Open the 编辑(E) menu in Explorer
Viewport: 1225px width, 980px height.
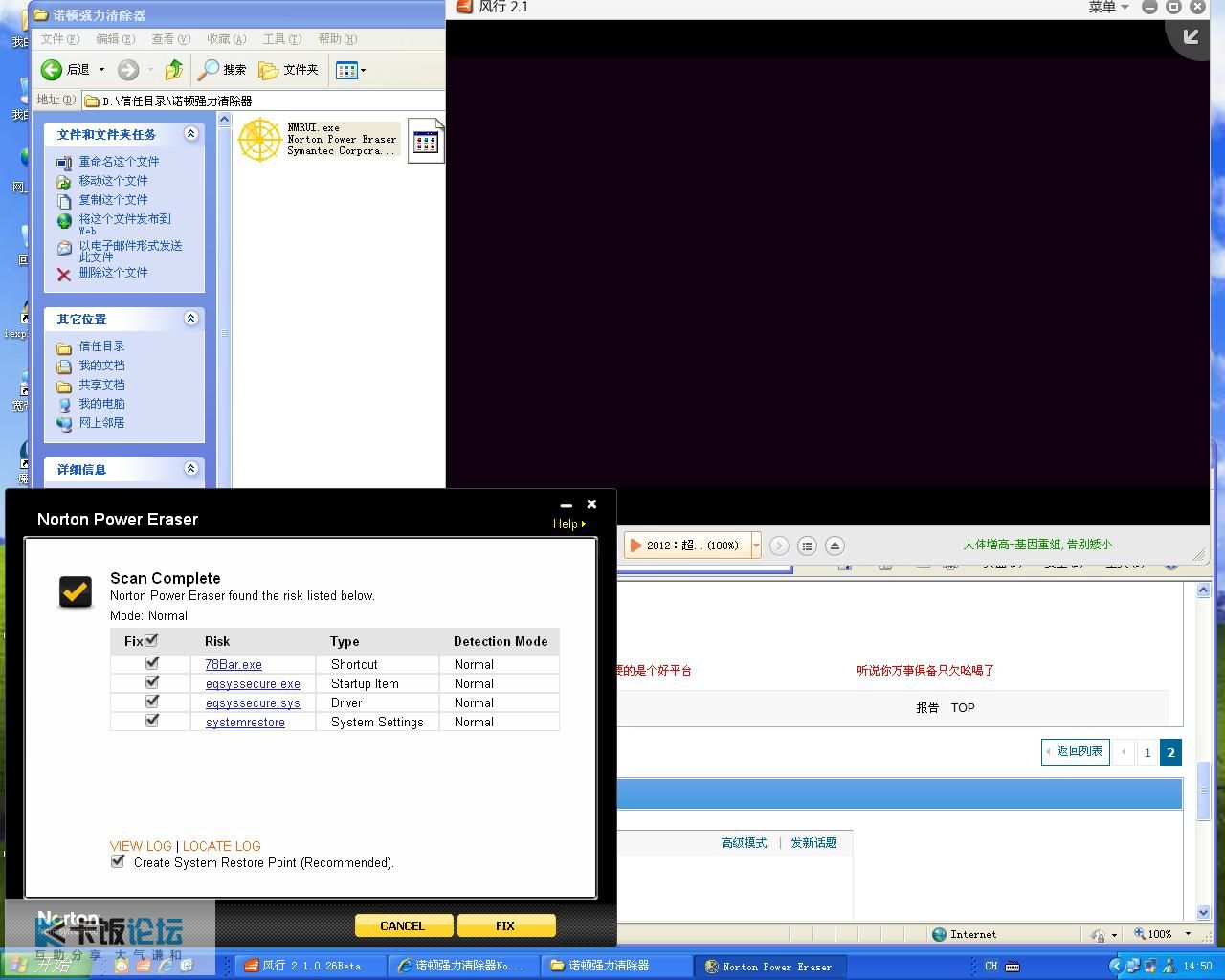pyautogui.click(x=115, y=38)
